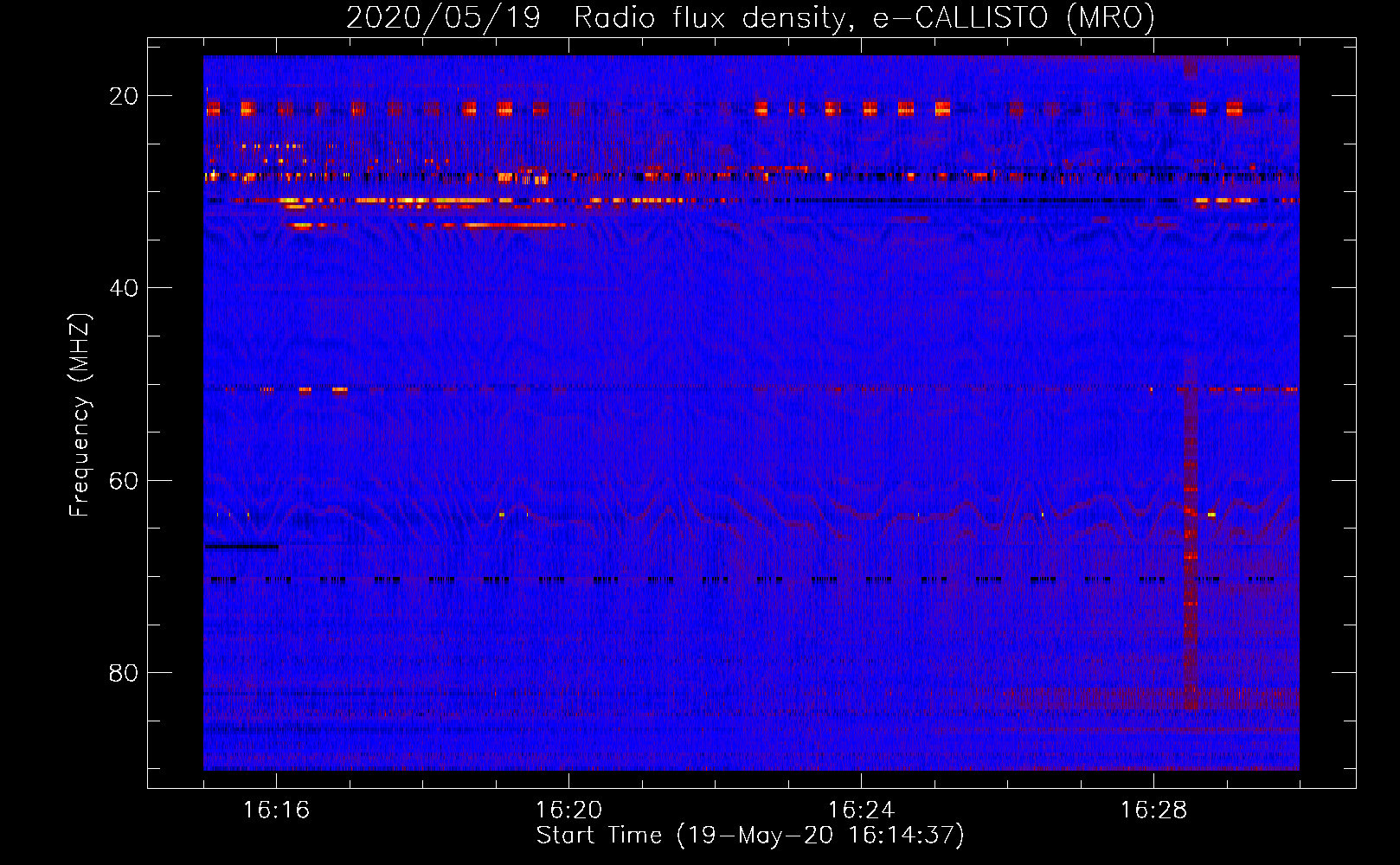Select the 16:20 time tick label
Screen dimensions: 1400x865
pyautogui.click(x=568, y=811)
